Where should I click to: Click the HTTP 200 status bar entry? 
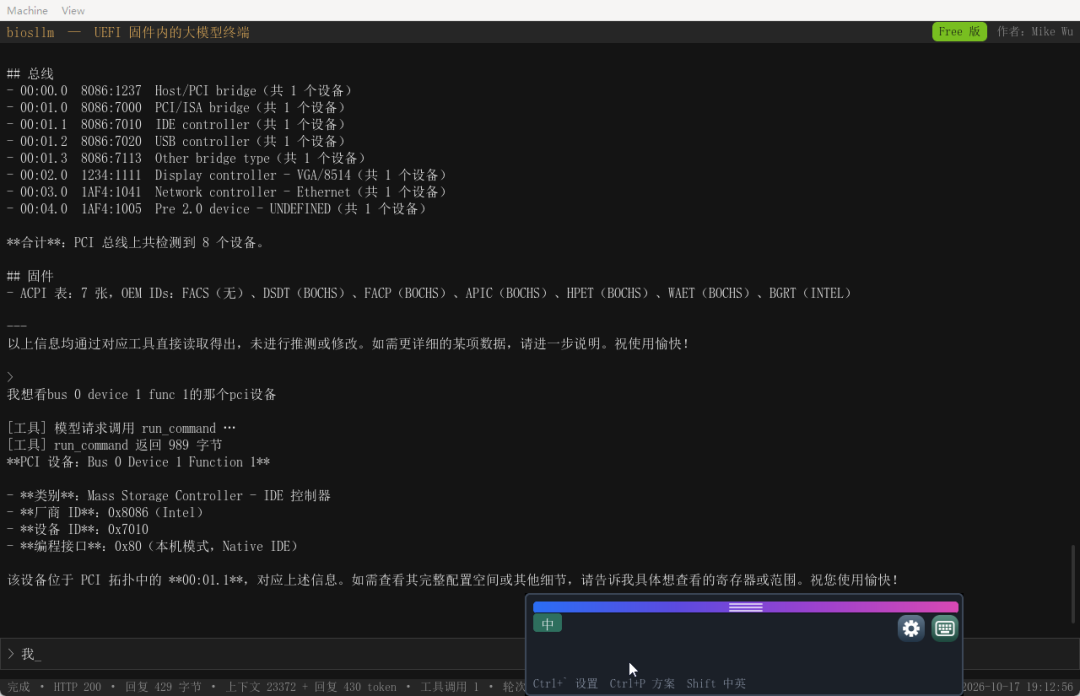(x=77, y=687)
